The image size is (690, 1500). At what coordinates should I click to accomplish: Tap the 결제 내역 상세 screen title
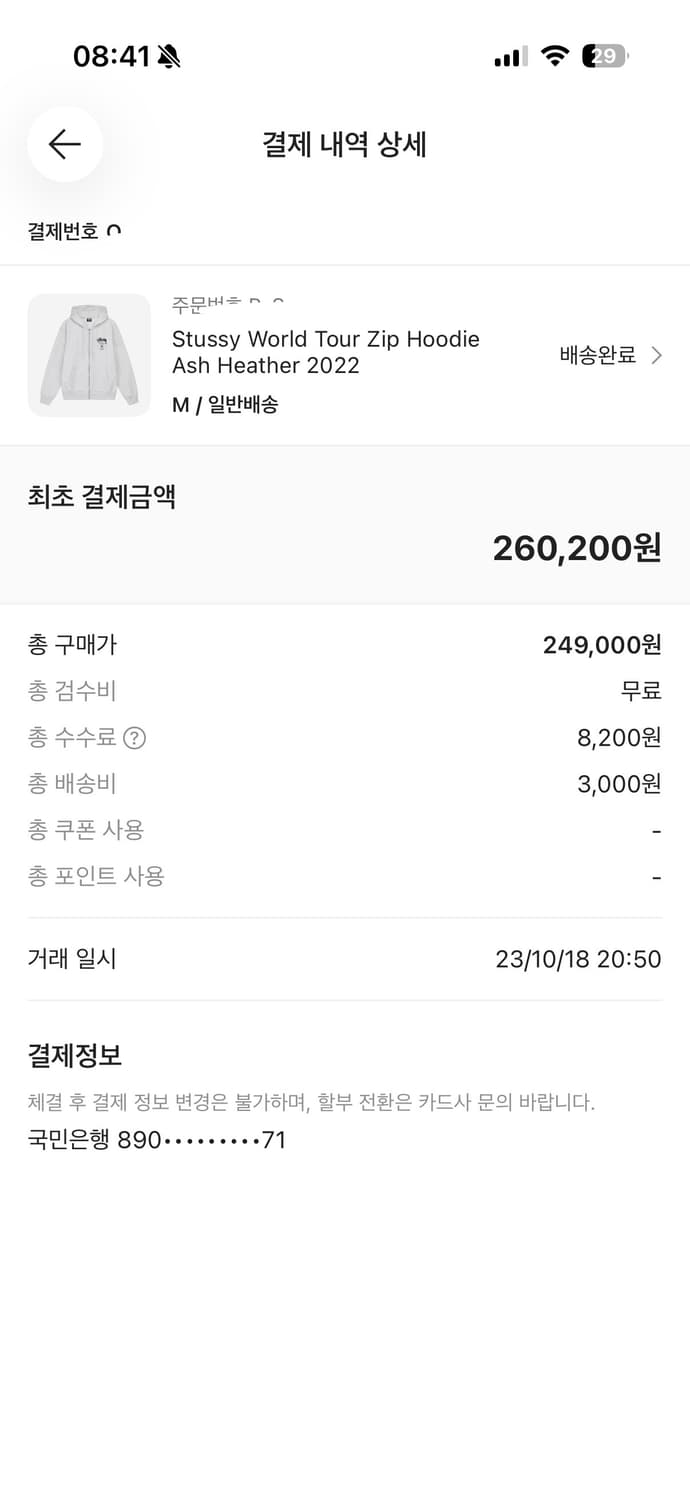pyautogui.click(x=344, y=144)
